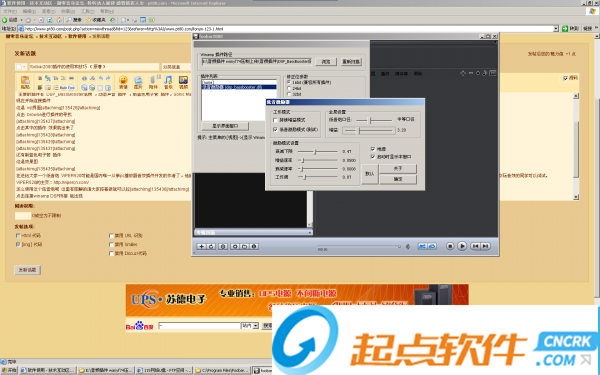This screenshot has height=375, width=600.
Task: Click the 浏览 browse button for Winamp plugin path
Action: [326, 62]
